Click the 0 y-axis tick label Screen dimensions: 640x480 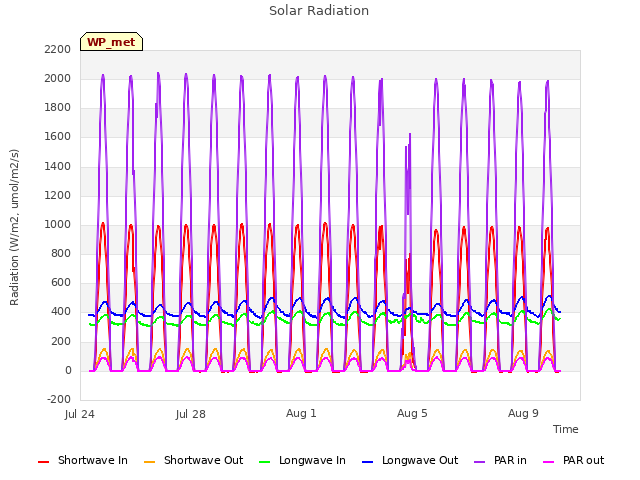click(68, 371)
